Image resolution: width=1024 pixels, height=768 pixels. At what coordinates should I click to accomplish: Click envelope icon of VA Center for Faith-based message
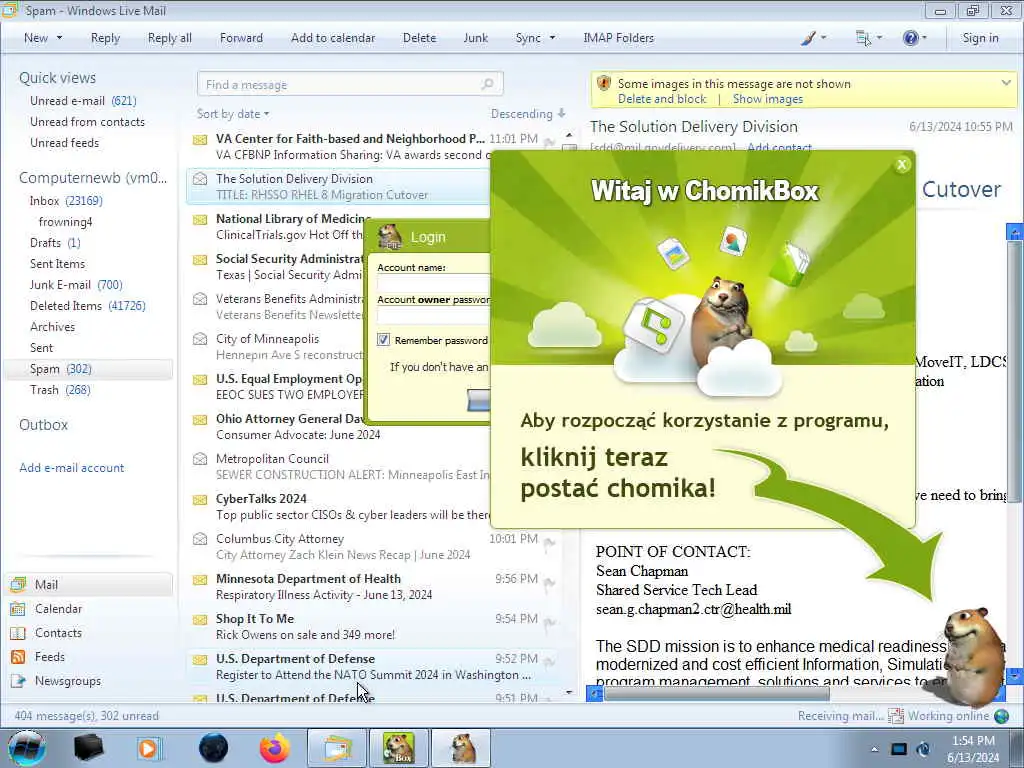coord(200,140)
